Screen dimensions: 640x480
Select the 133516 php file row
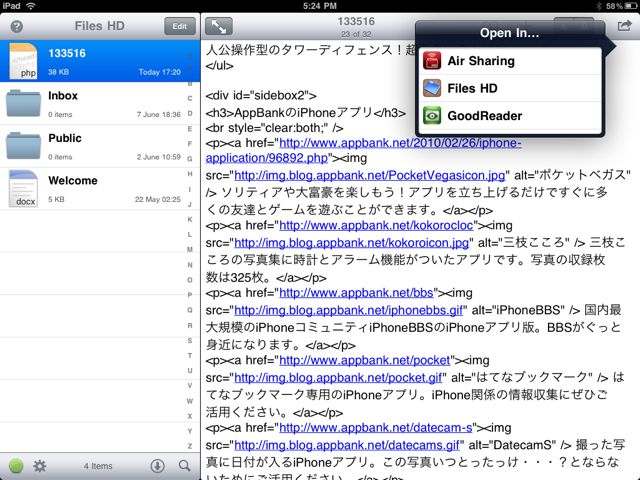click(x=100, y=61)
